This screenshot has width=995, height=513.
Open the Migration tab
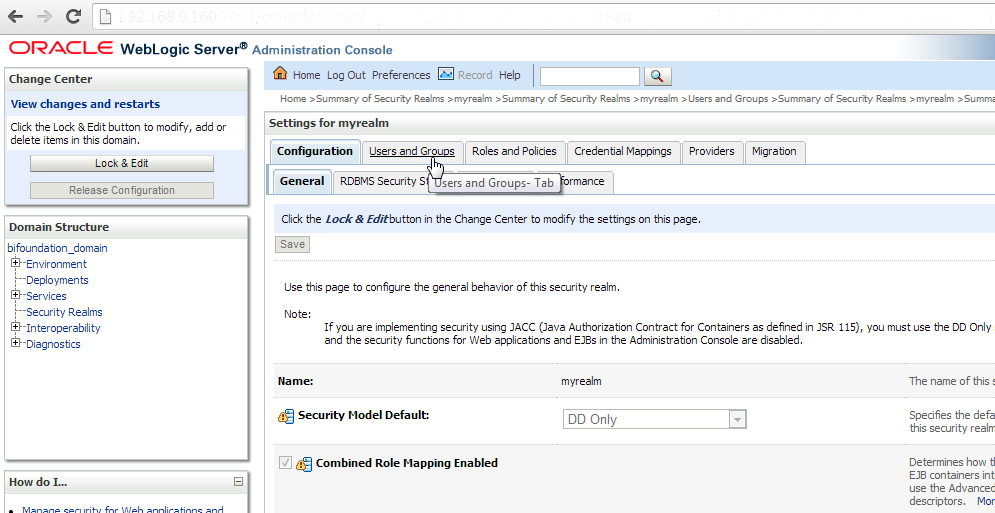pos(774,151)
